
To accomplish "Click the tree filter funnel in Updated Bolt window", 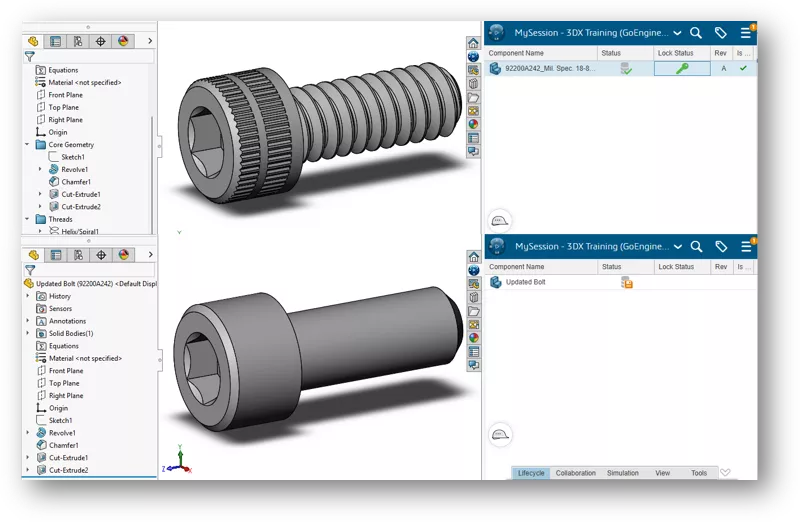I will [x=30, y=270].
